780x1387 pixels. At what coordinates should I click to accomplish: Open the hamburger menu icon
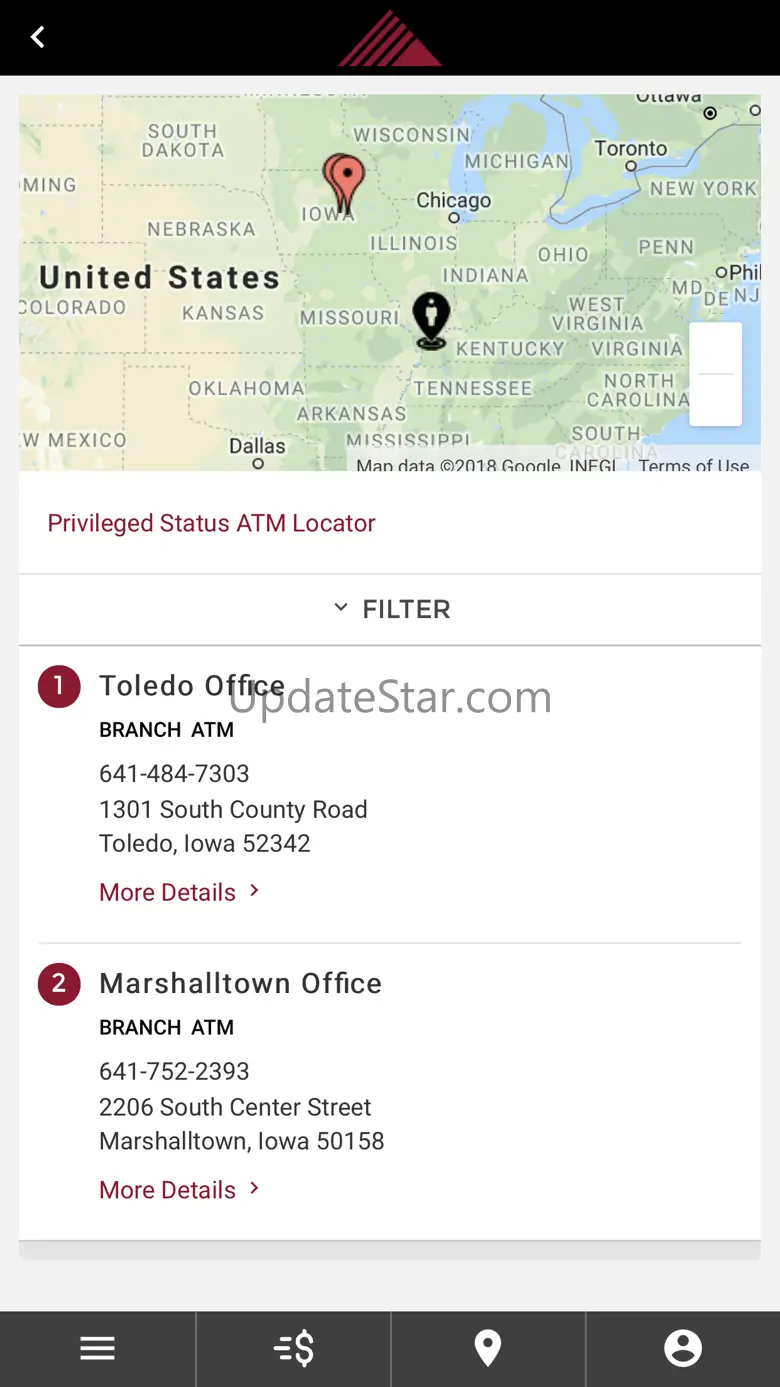97,1349
